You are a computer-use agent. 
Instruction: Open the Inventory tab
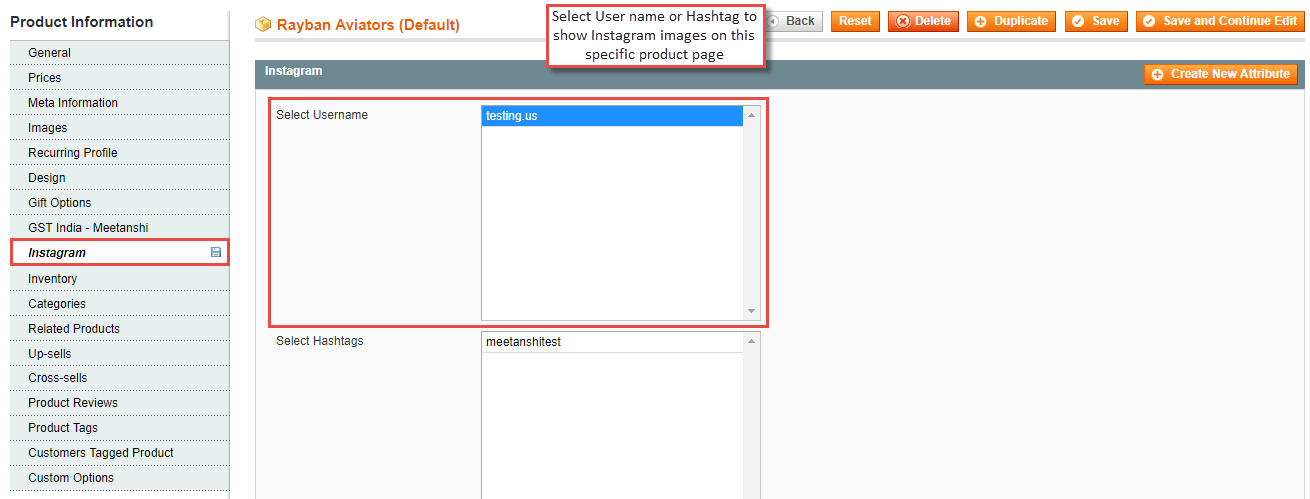click(x=119, y=279)
